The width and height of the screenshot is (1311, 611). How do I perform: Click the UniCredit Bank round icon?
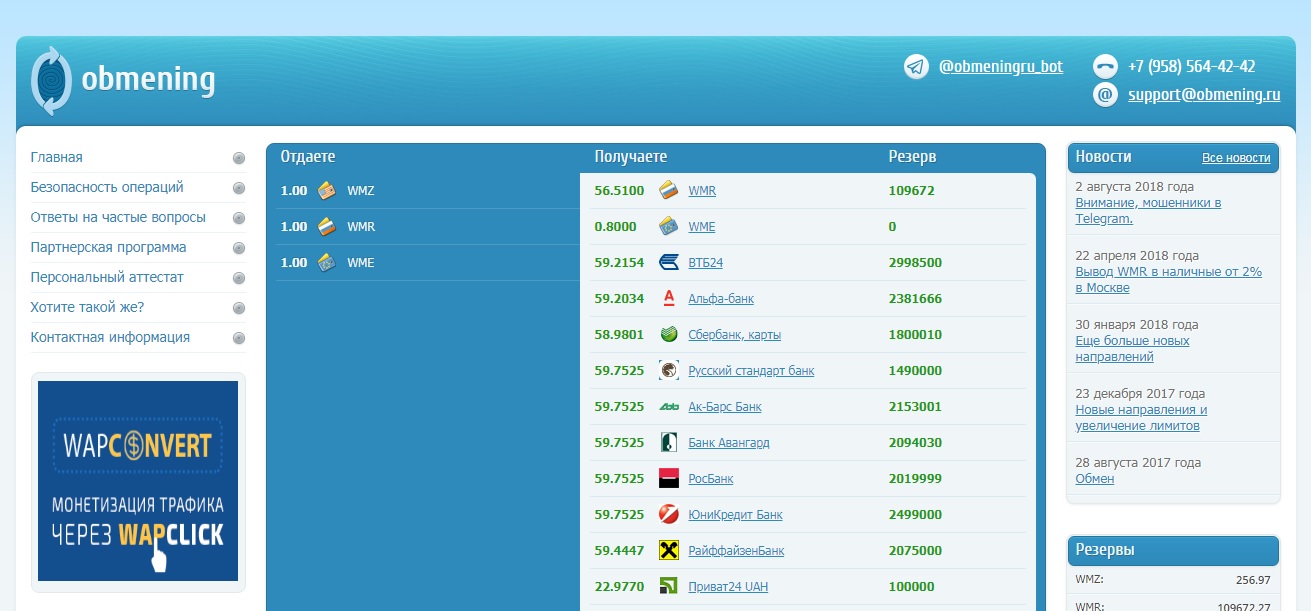coord(669,515)
